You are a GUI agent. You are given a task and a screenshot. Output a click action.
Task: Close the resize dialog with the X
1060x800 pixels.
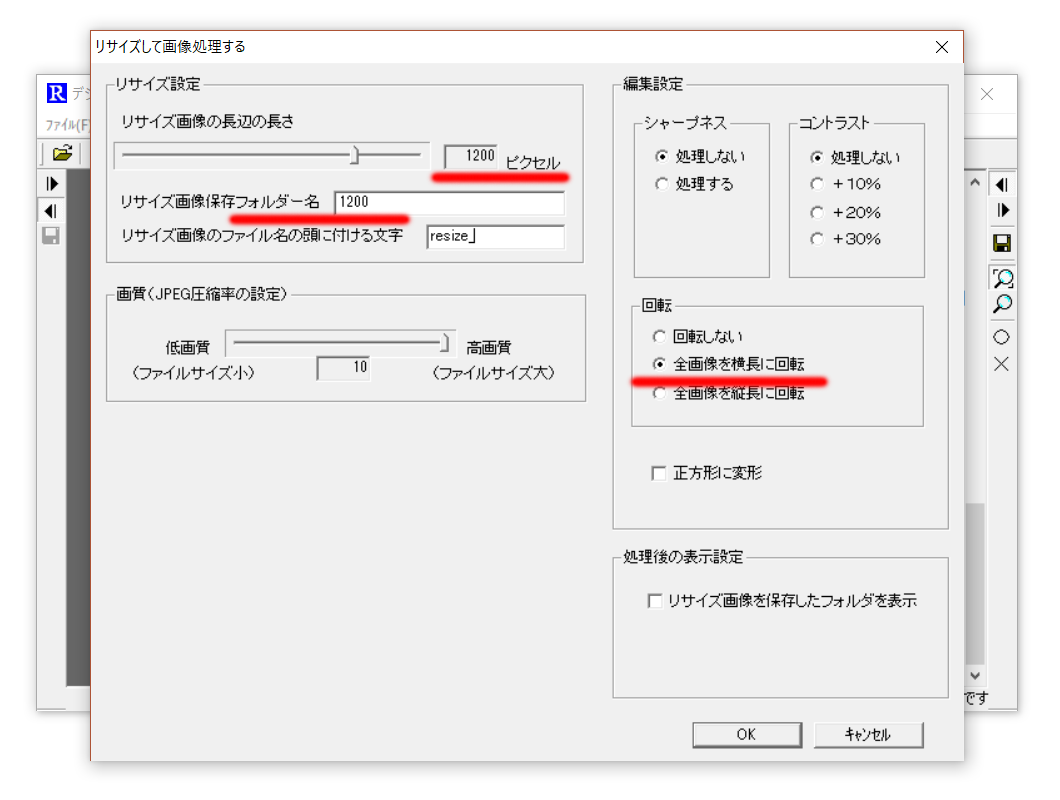point(942,47)
